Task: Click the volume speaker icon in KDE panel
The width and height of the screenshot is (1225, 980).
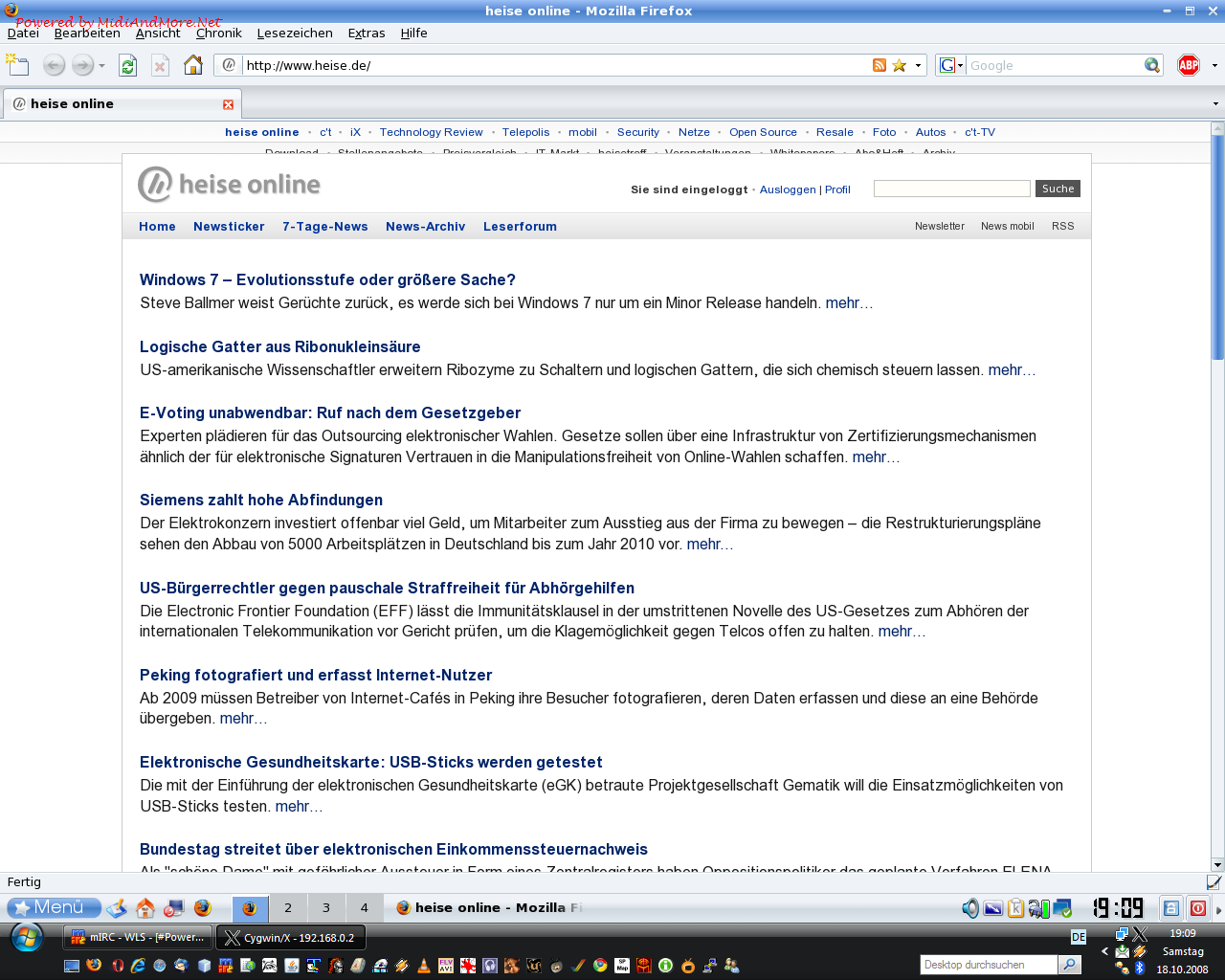Action: click(x=970, y=908)
